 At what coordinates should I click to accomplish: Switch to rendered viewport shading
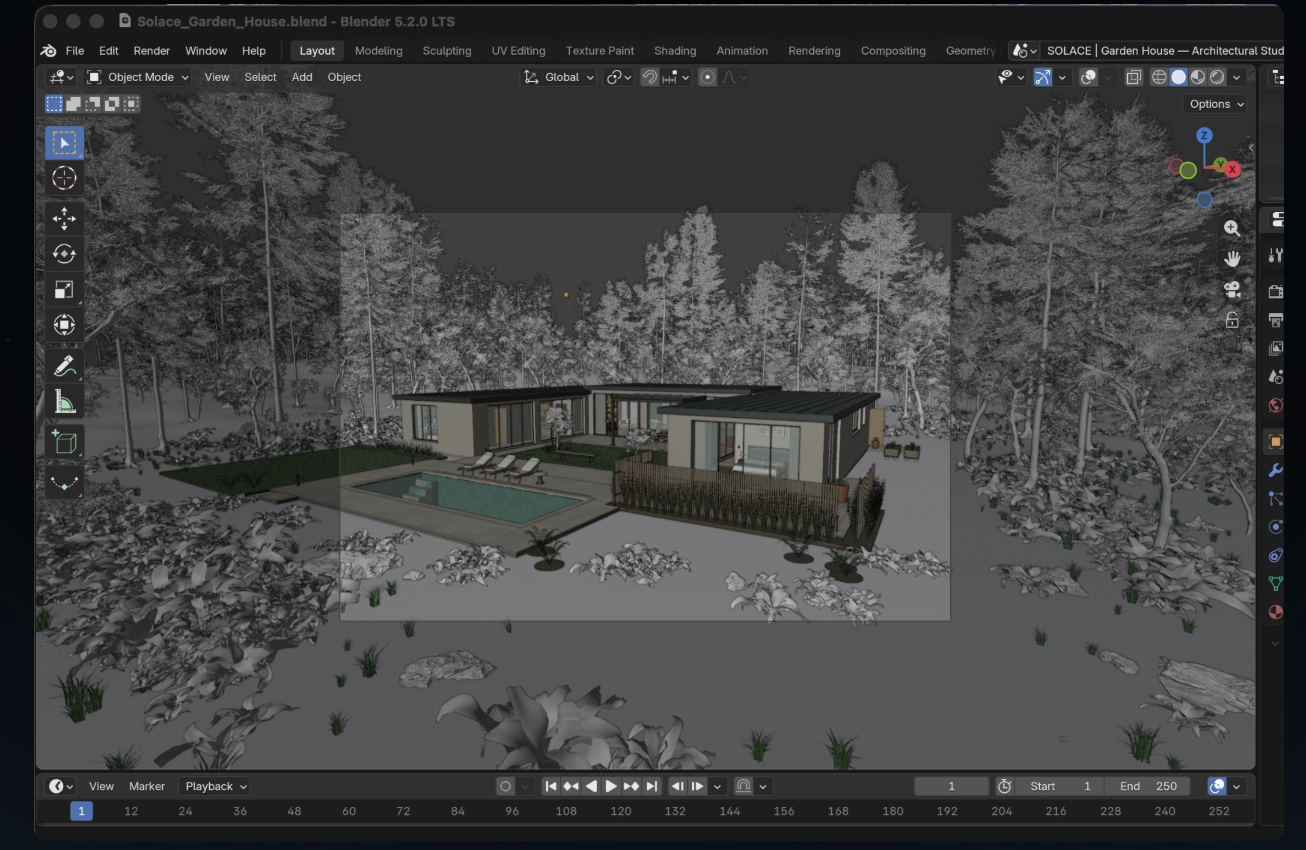(x=1217, y=77)
